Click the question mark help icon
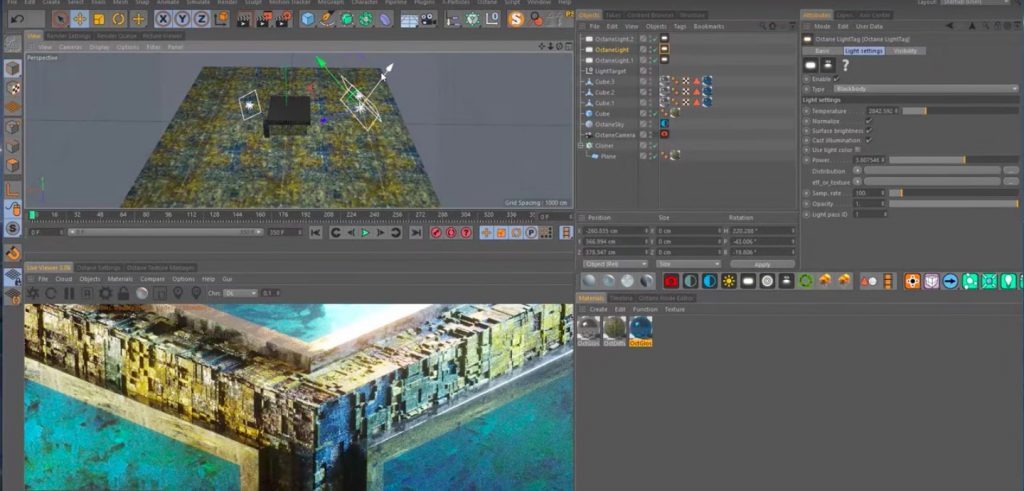1024x491 pixels. (845, 64)
